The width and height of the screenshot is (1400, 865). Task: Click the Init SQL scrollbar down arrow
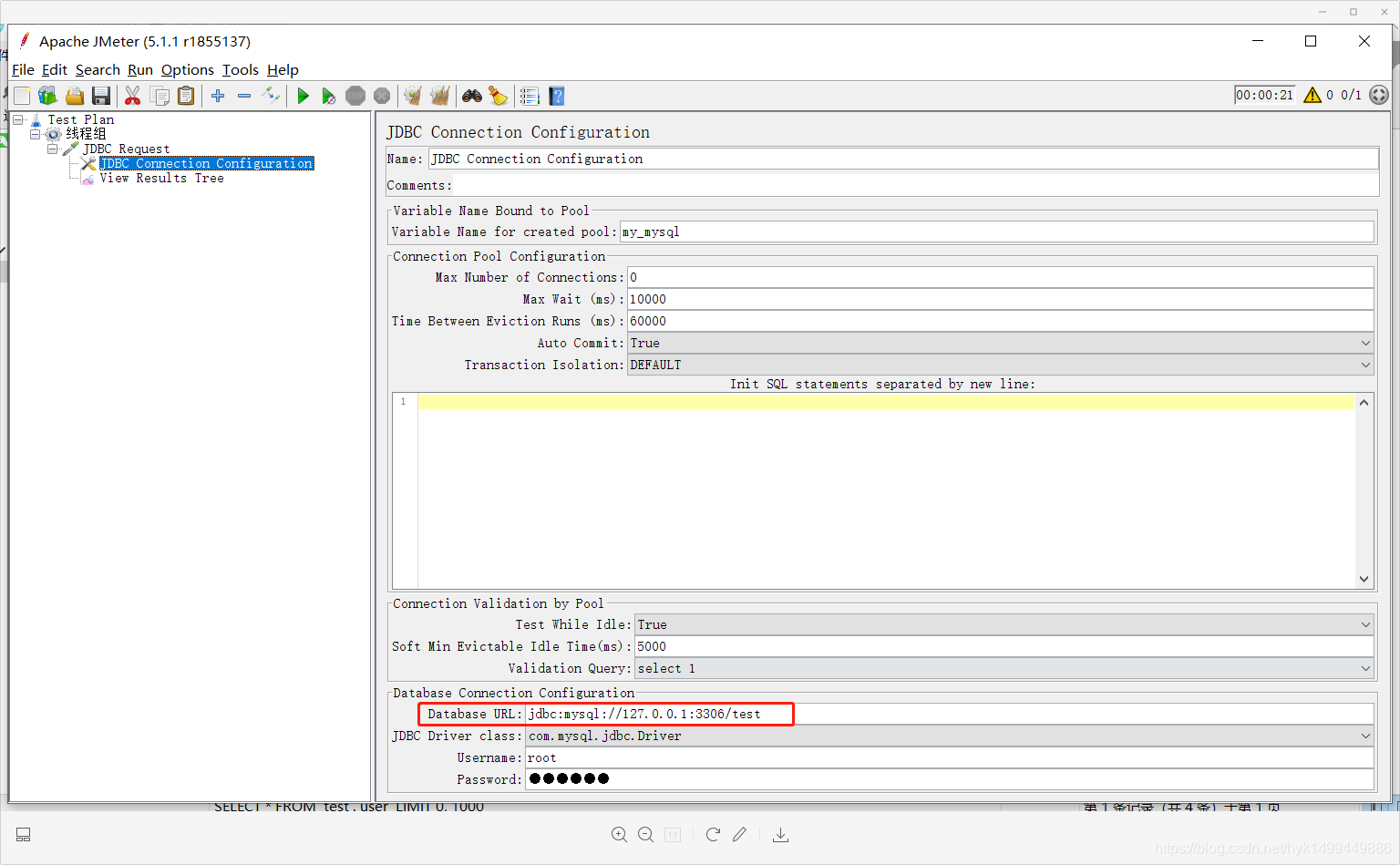(1364, 579)
